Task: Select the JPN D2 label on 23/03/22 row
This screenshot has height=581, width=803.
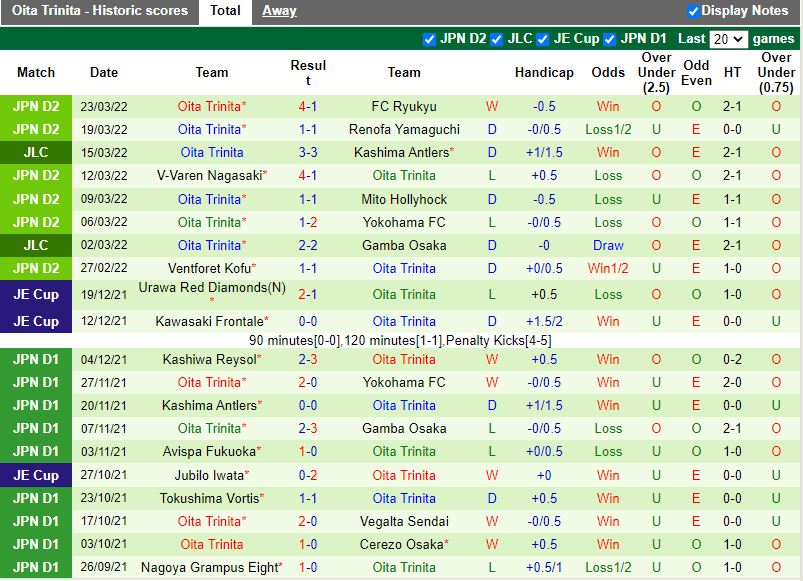Action: click(36, 106)
